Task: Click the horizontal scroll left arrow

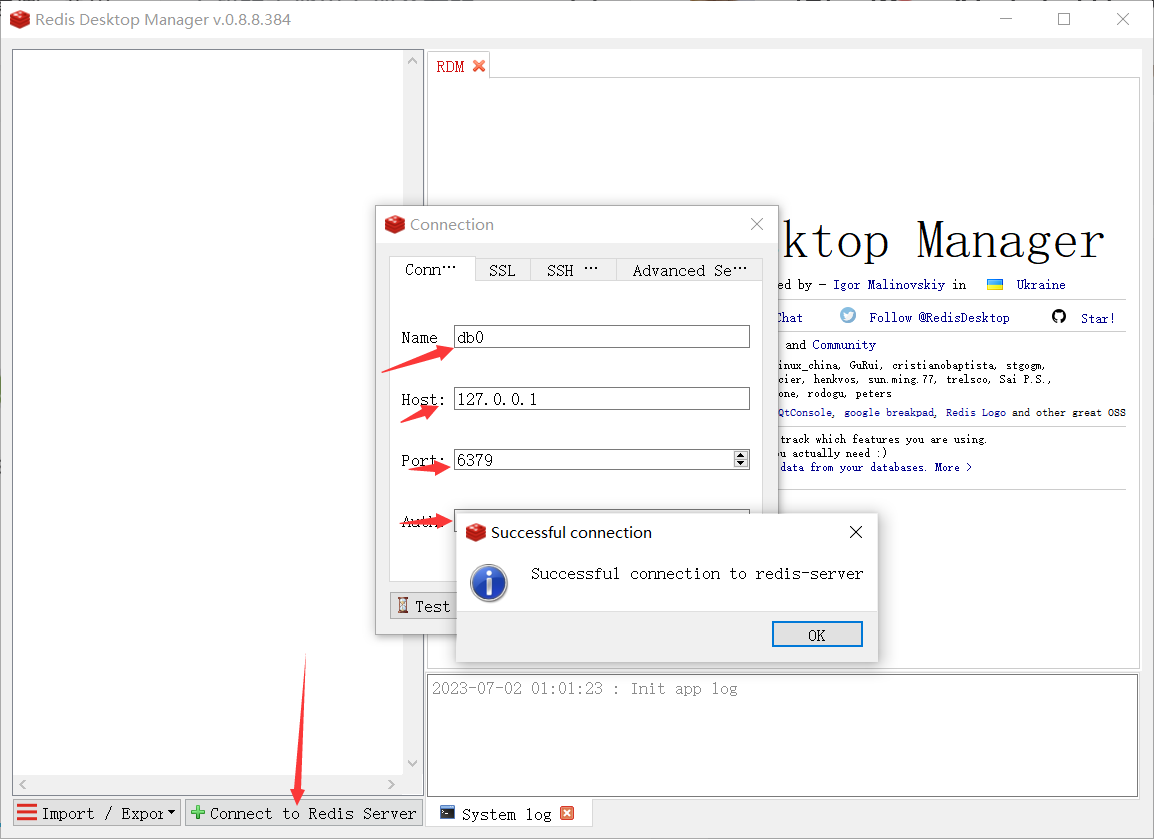Action: pos(23,785)
